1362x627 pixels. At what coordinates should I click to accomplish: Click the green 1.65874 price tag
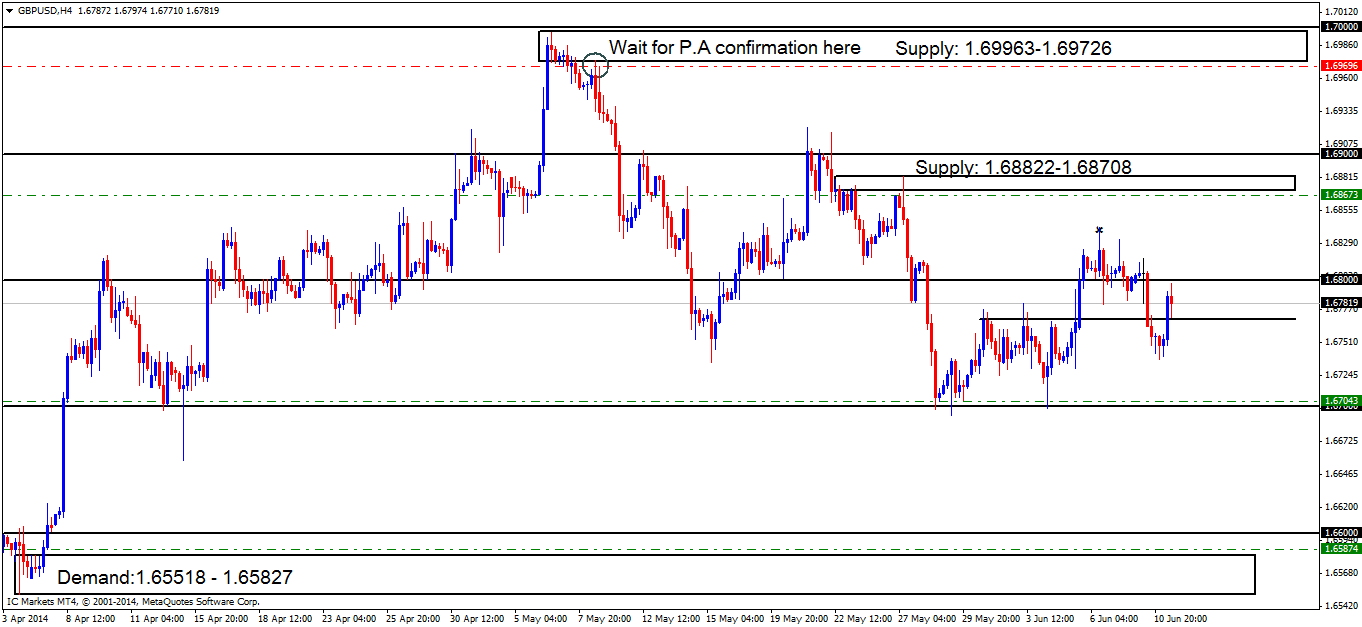[x=1340, y=549]
